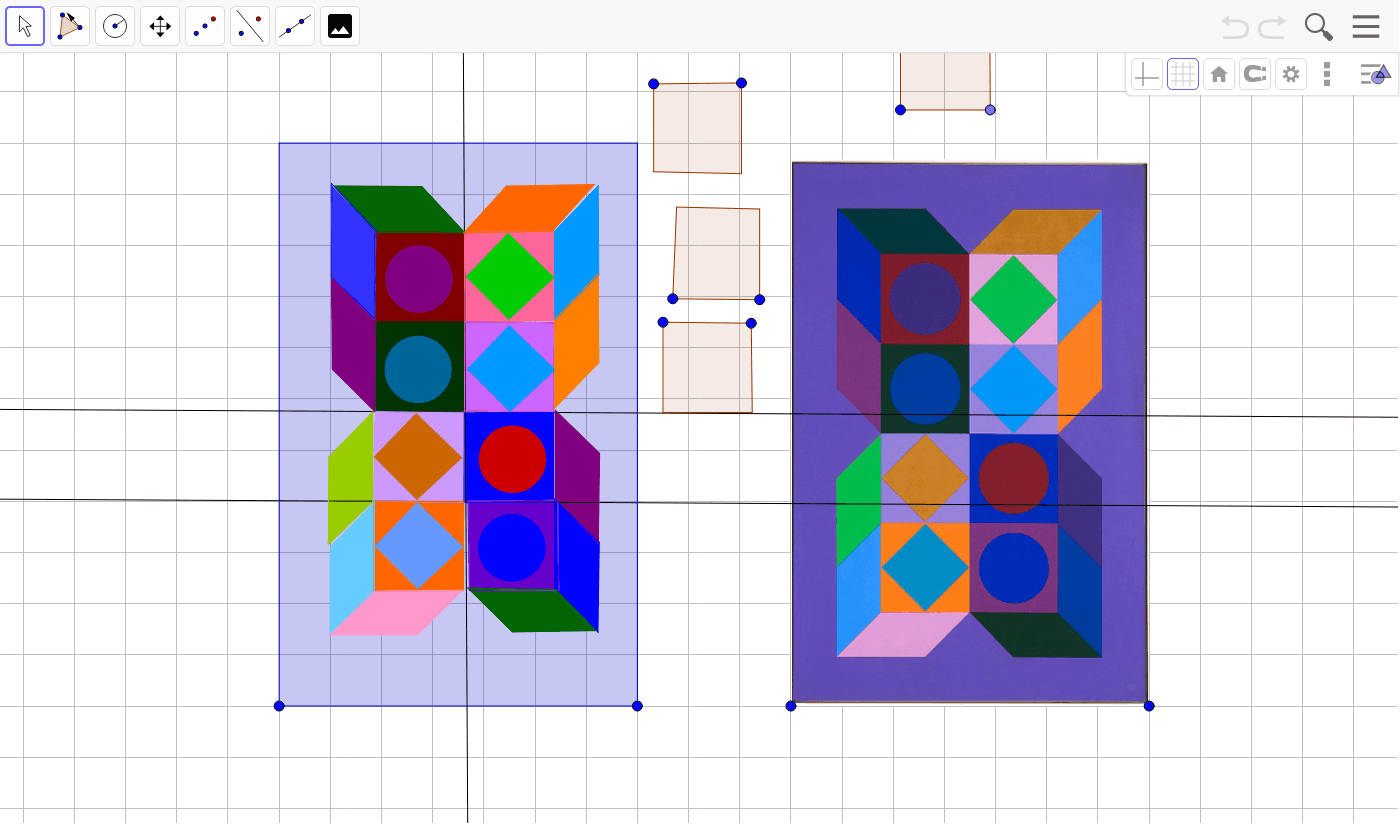Toggle the grid display button
Screen dimensions: 1400x825
pyautogui.click(x=1183, y=74)
